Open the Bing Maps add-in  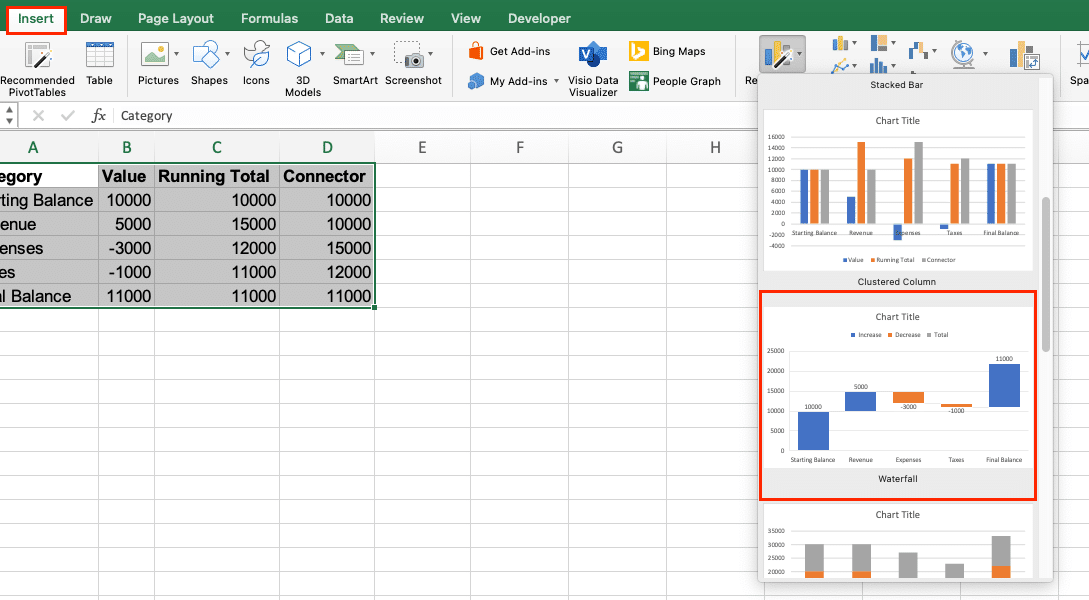point(667,51)
